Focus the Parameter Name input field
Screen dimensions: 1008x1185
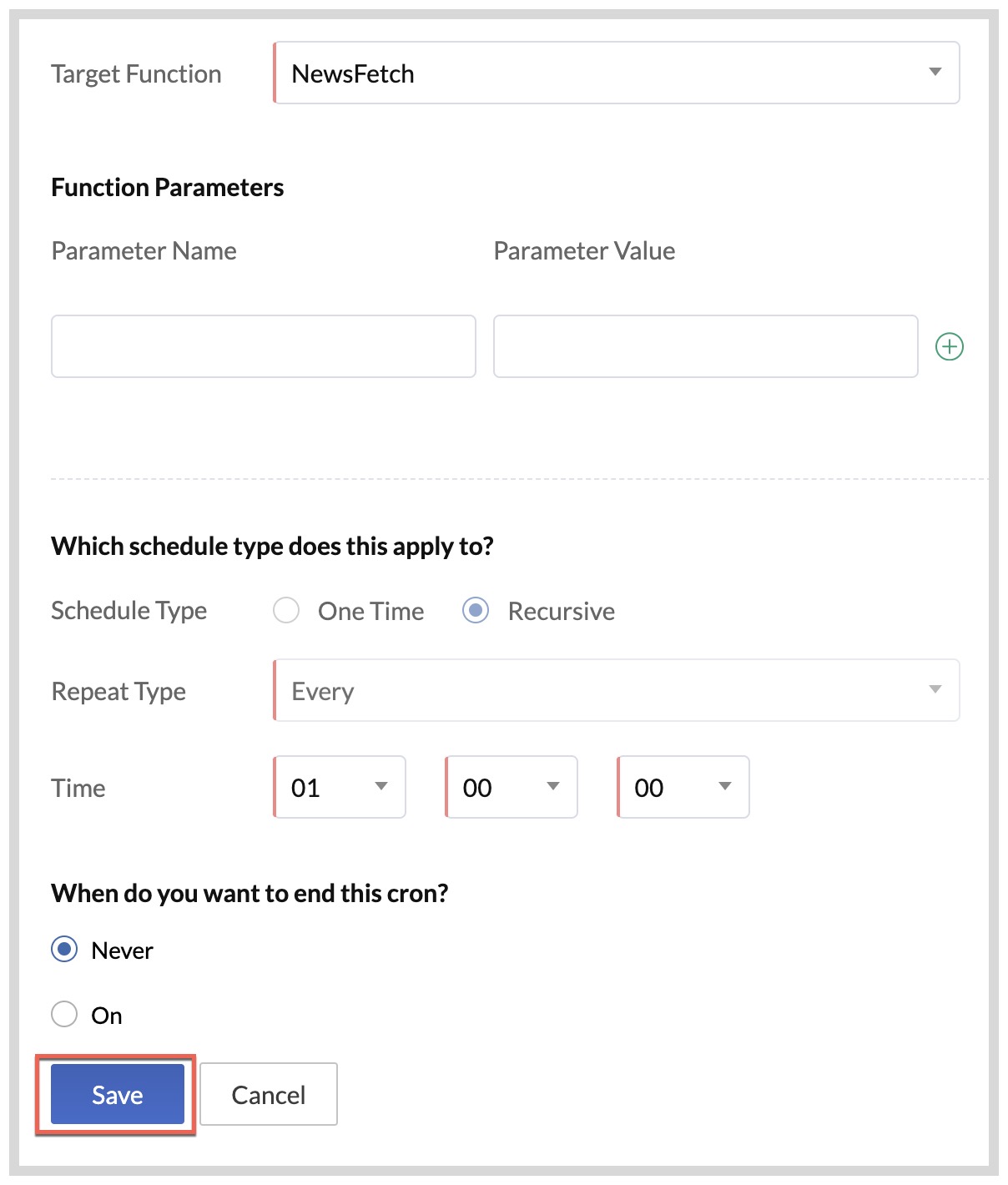point(263,346)
